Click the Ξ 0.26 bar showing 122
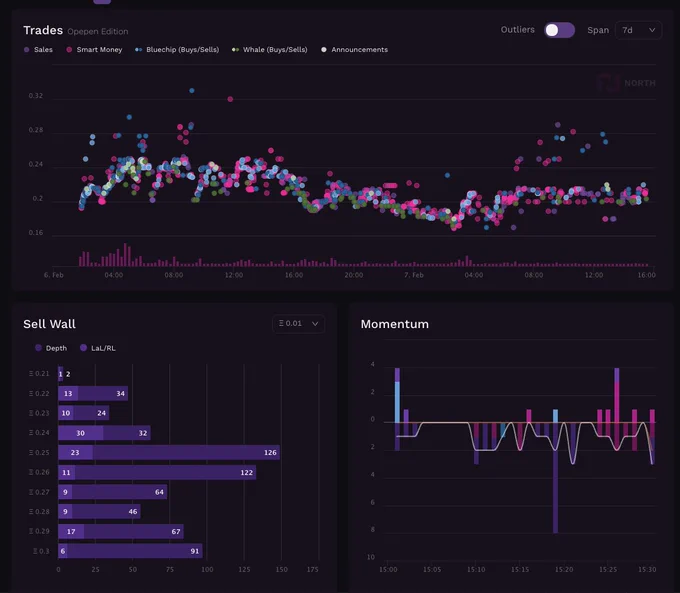This screenshot has width=680, height=593. [x=165, y=472]
